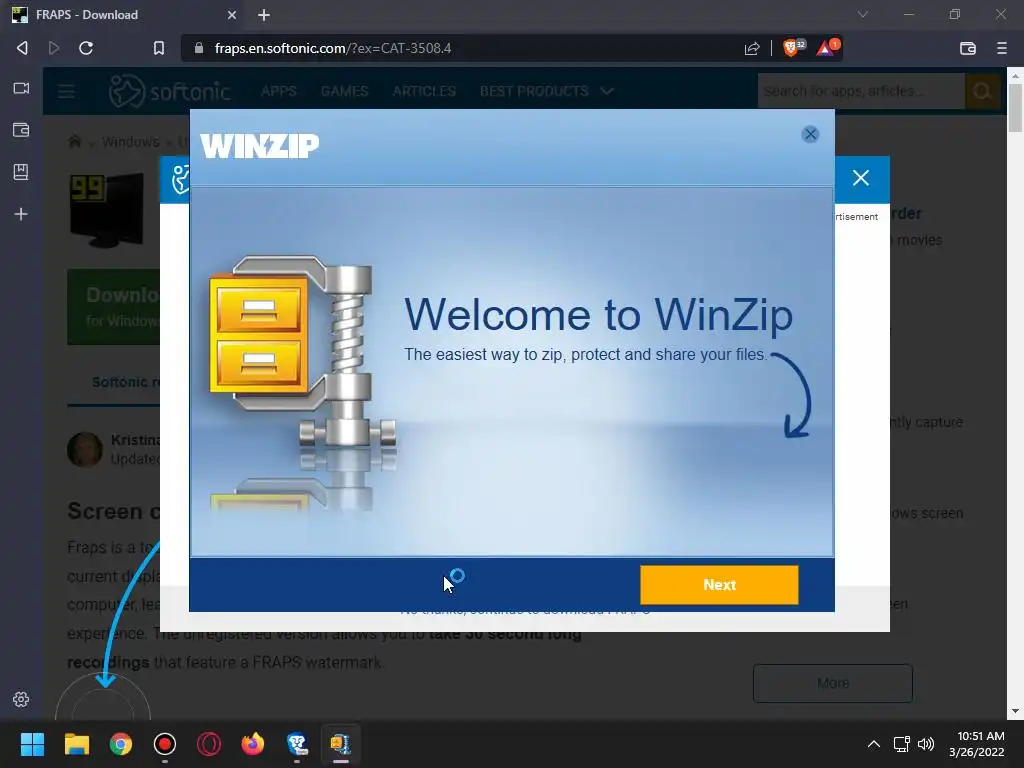Open Brave browser from taskbar
Image resolution: width=1024 pixels, height=768 pixels.
(297, 744)
